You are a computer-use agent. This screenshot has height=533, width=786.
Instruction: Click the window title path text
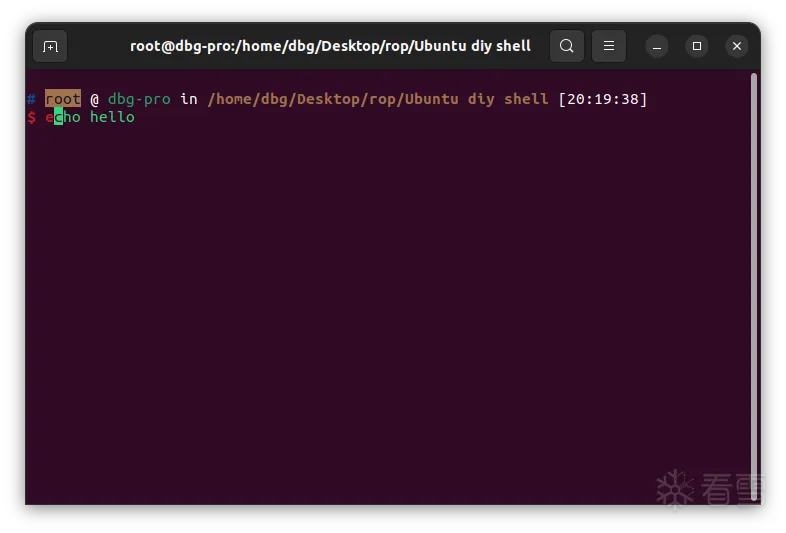point(330,46)
